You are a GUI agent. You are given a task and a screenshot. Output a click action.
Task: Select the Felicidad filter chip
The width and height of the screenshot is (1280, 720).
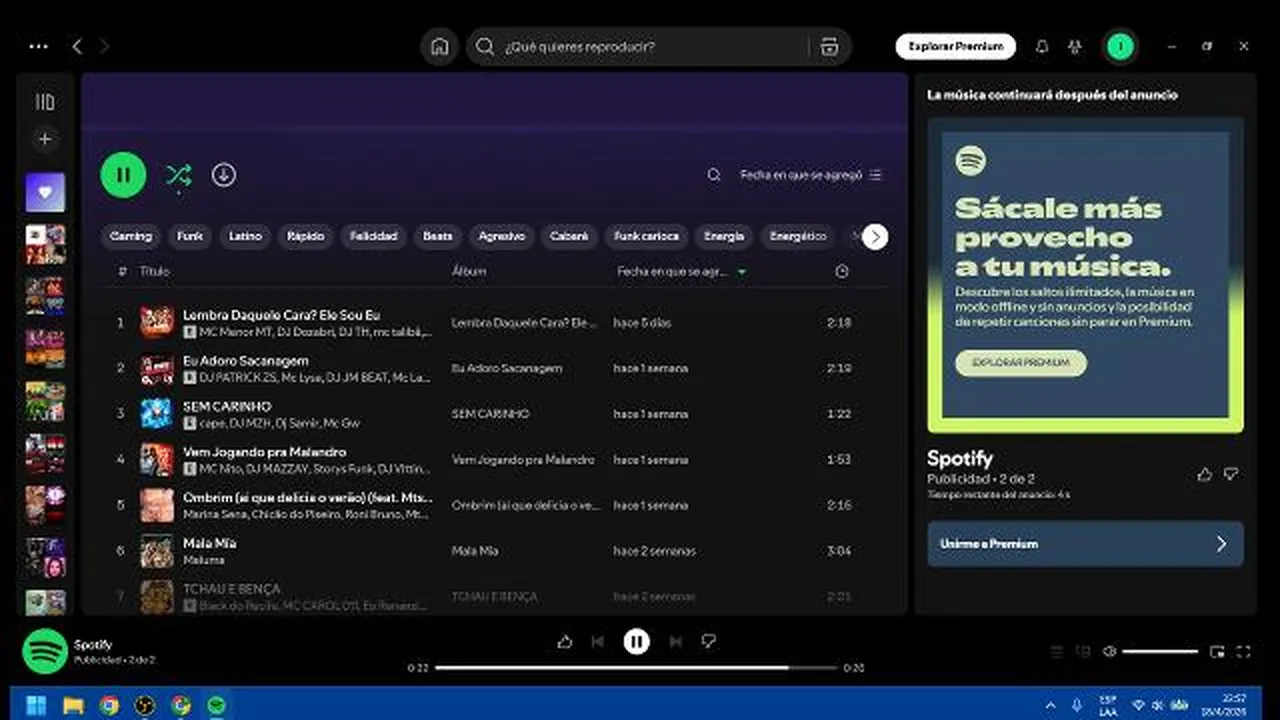373,237
